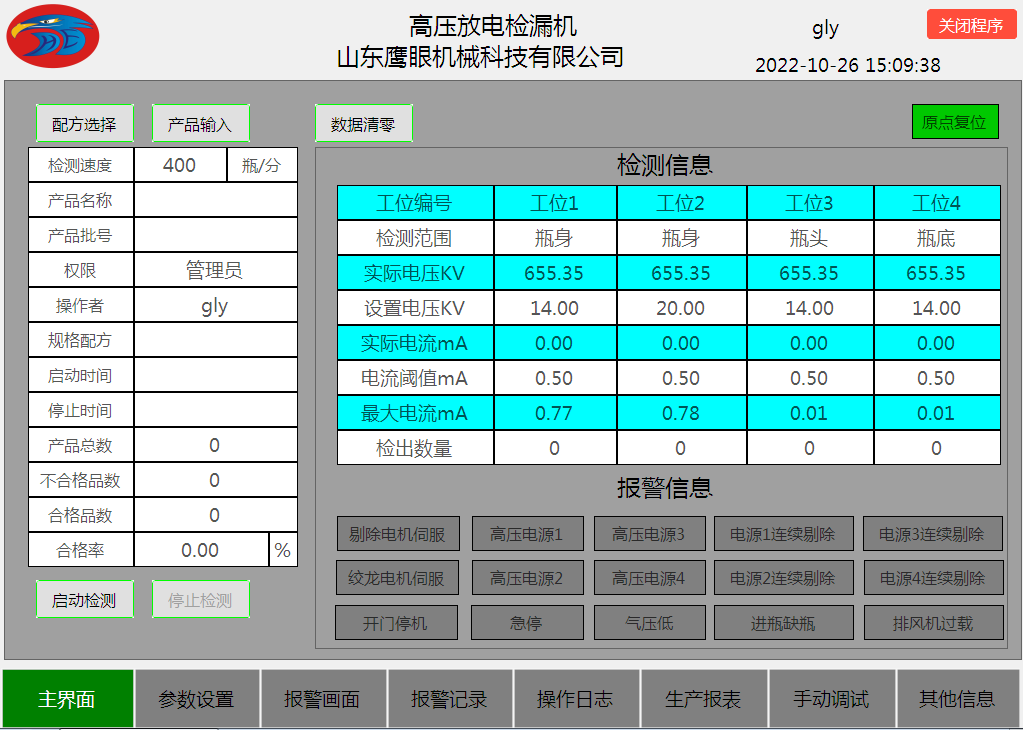Click the 产品批号 input field
Image resolution: width=1023 pixels, height=730 pixels.
coord(215,236)
